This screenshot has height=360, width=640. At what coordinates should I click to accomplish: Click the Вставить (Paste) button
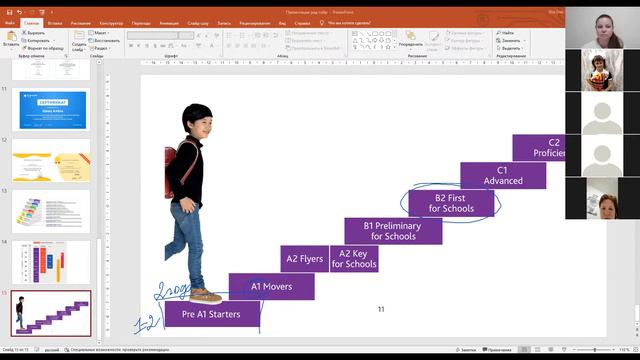(11, 40)
